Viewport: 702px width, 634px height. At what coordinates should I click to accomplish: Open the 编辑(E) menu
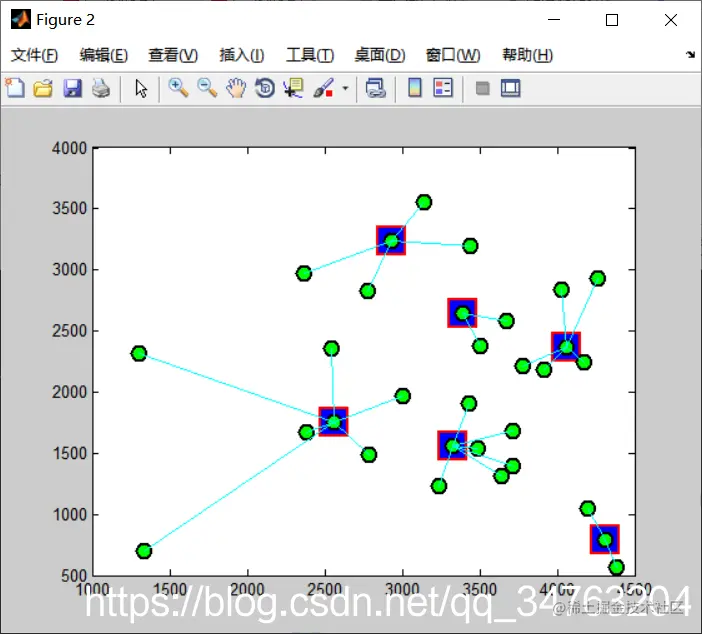pos(103,55)
